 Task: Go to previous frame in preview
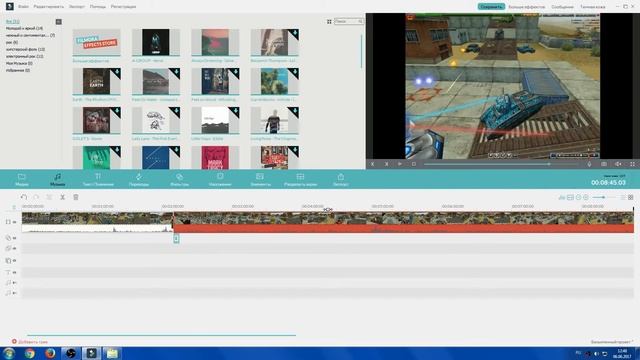(372, 164)
